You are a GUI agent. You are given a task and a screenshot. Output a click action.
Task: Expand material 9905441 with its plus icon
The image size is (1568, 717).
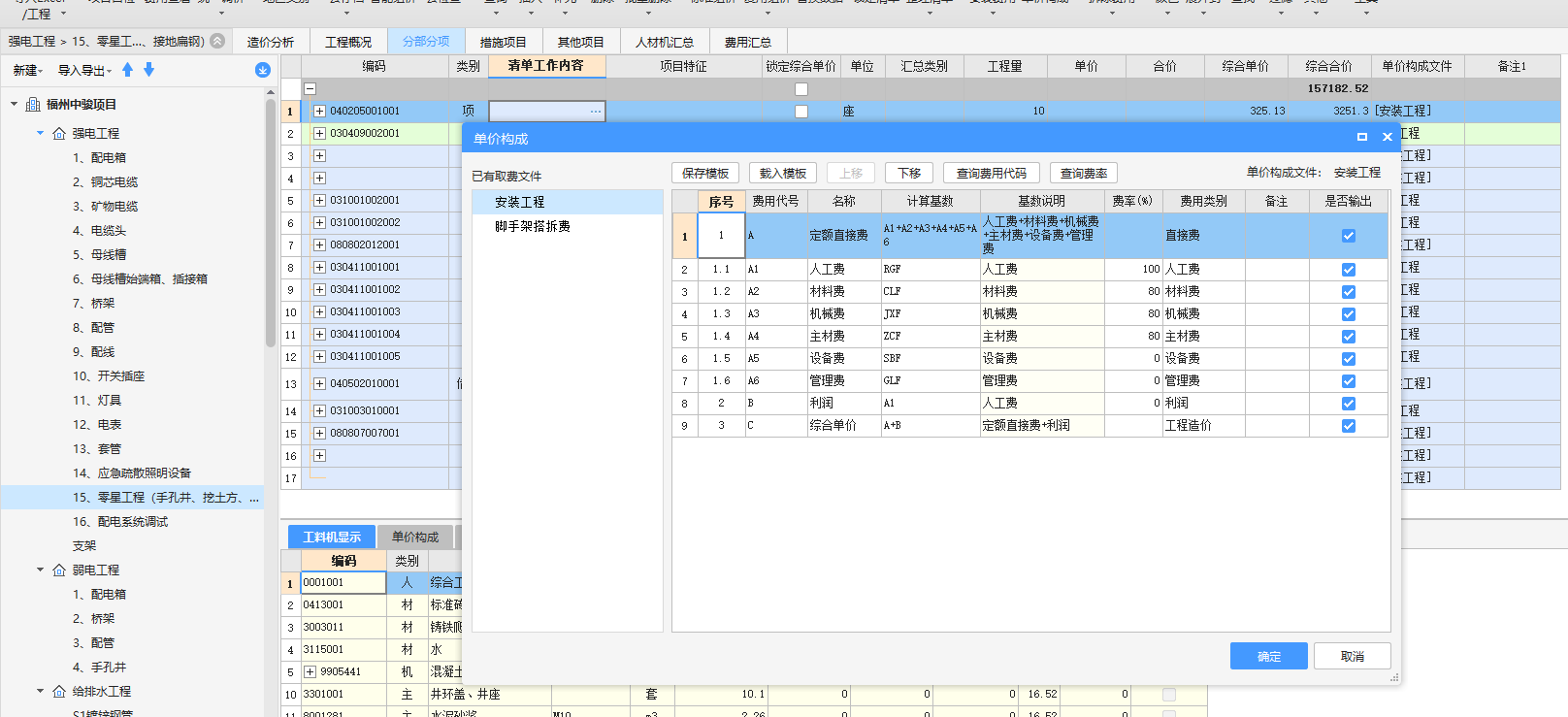[310, 671]
